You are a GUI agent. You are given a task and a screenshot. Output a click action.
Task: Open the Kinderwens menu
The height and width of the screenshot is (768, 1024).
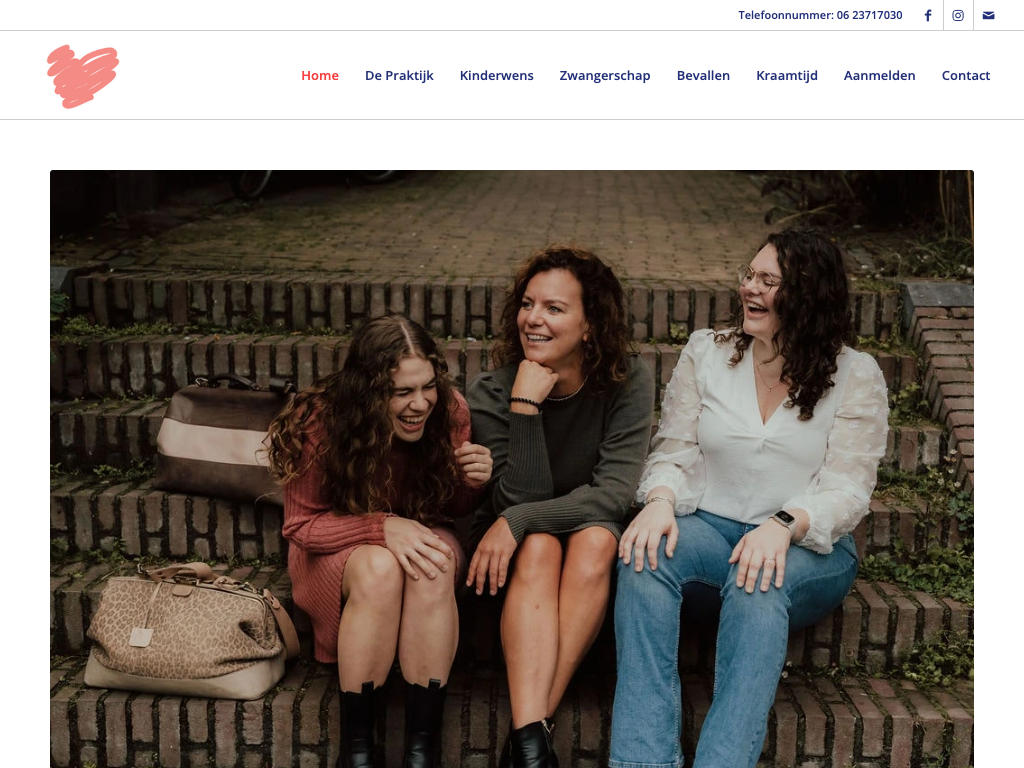[496, 75]
